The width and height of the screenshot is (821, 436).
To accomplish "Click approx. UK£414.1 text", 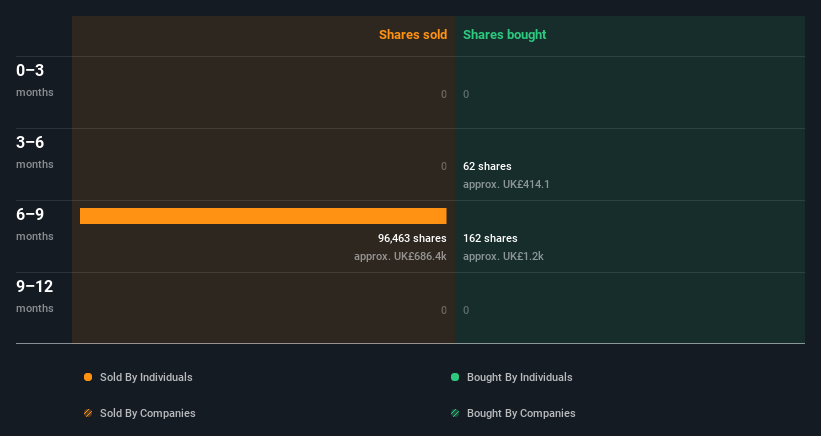I will pos(506,184).
